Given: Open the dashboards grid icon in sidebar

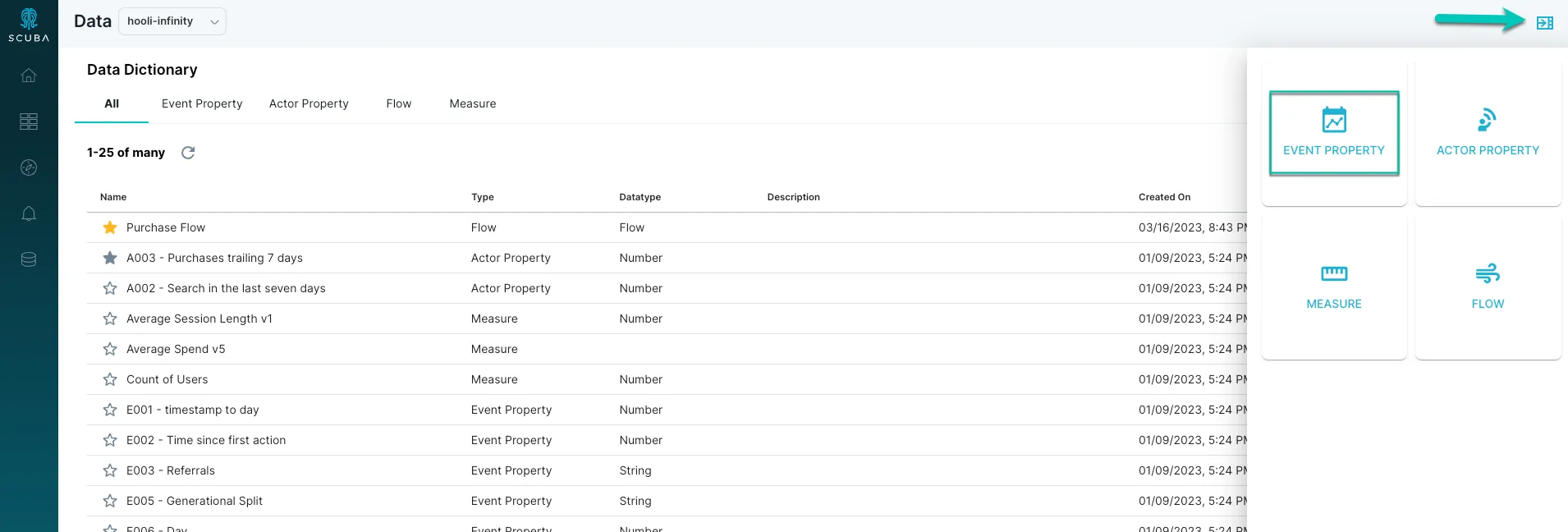Looking at the screenshot, I should [x=29, y=122].
